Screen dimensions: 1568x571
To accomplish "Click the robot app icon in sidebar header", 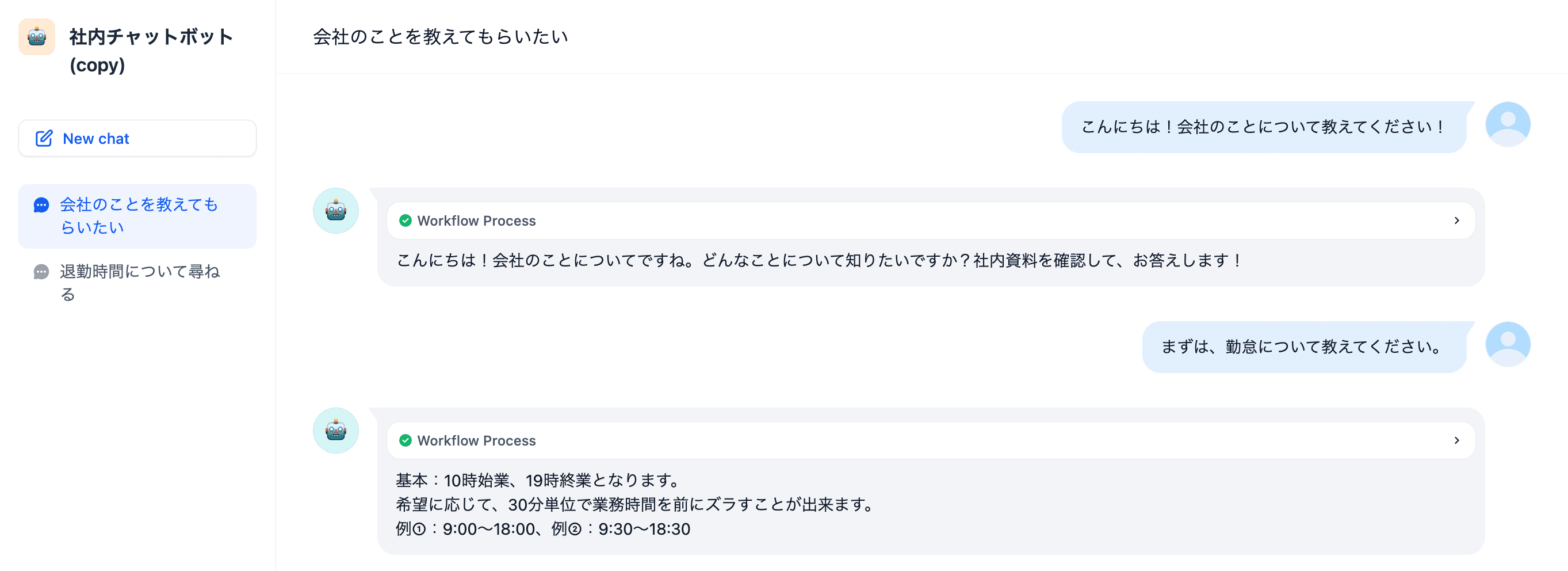I will (36, 37).
